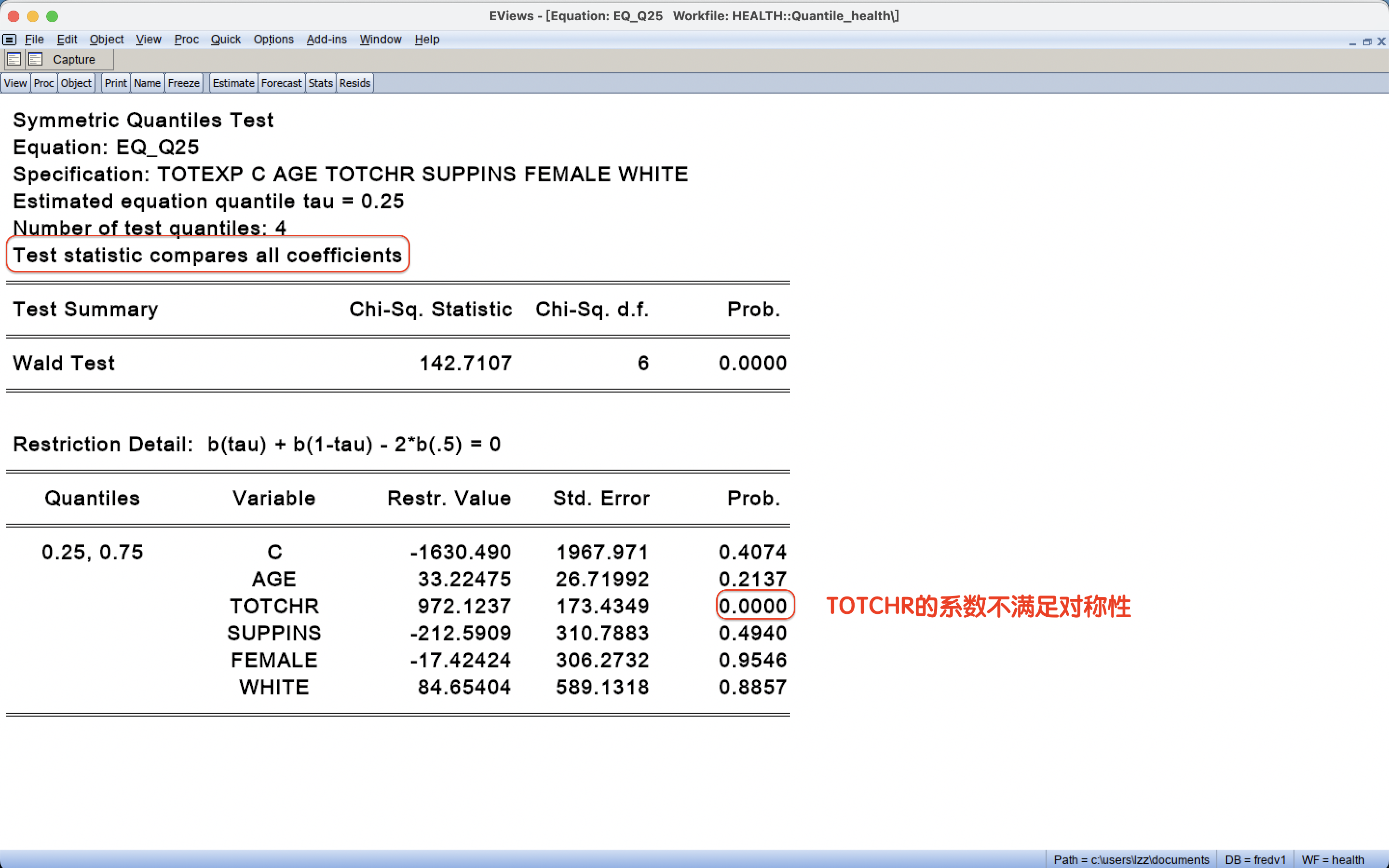Click the green macOS zoom button

[x=52, y=16]
